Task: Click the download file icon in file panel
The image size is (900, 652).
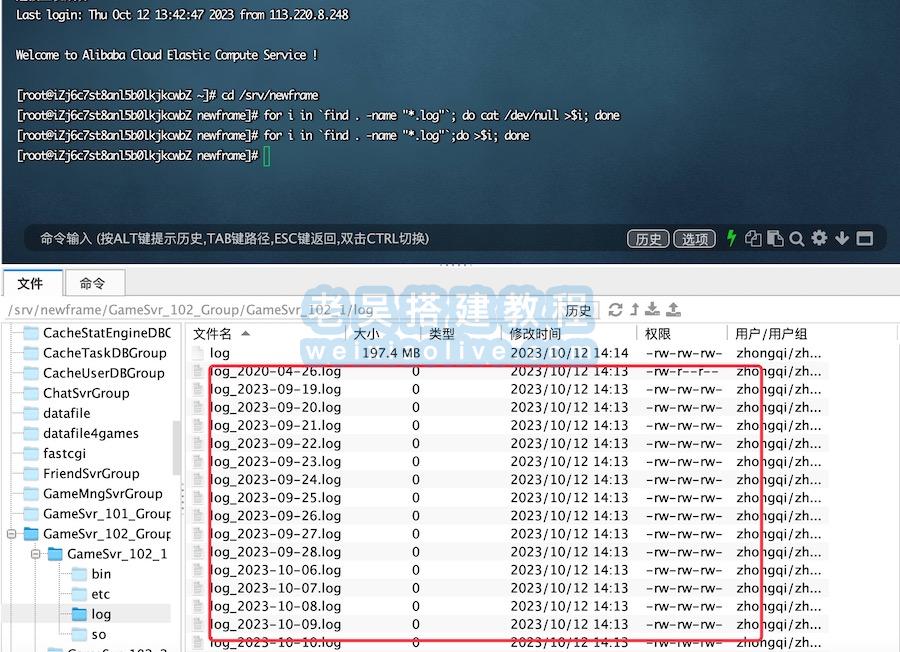Action: [652, 310]
